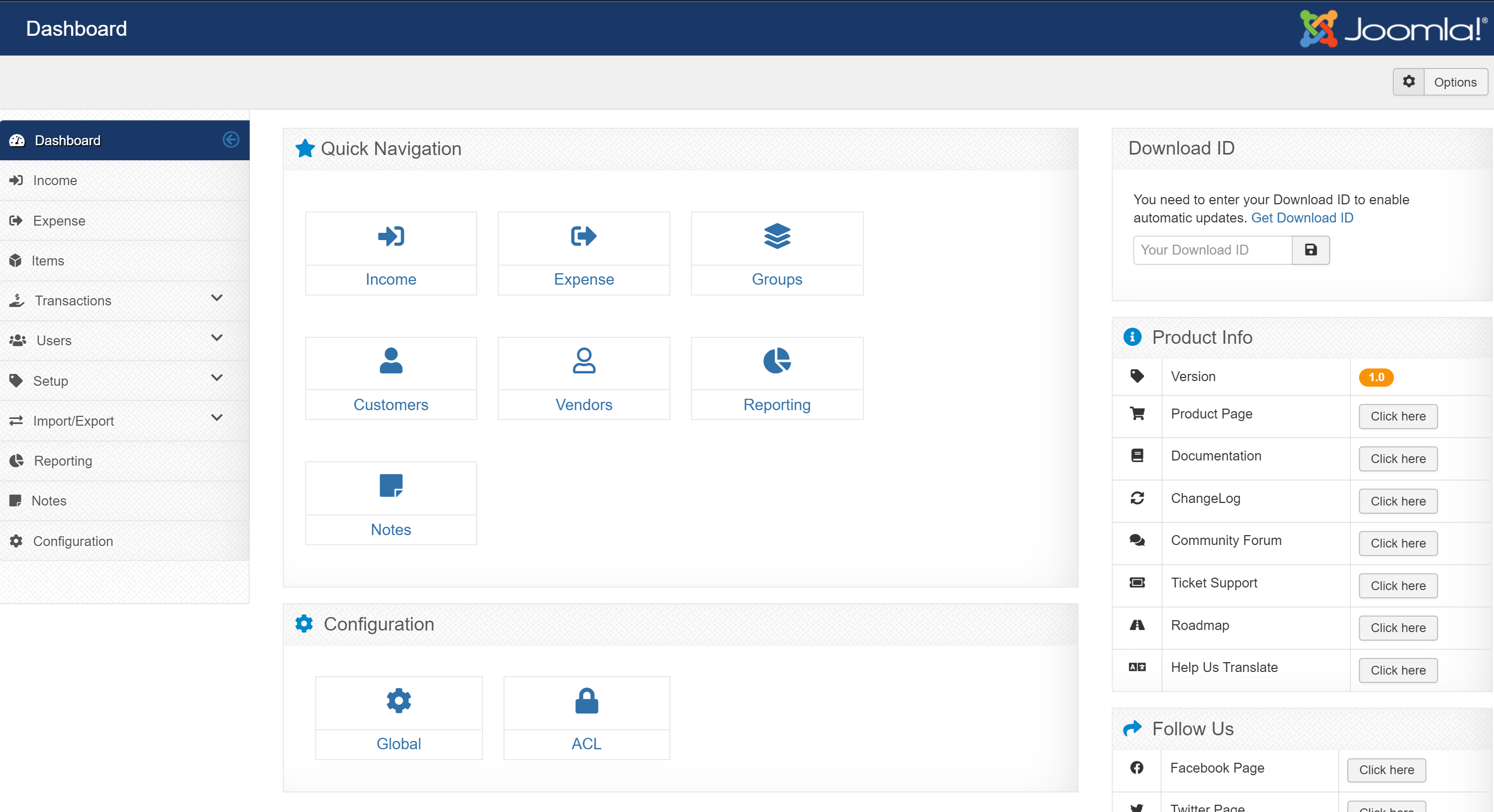The image size is (1494, 812).
Task: Expand the Setup sidebar menu chevron
Action: pyautogui.click(x=217, y=378)
